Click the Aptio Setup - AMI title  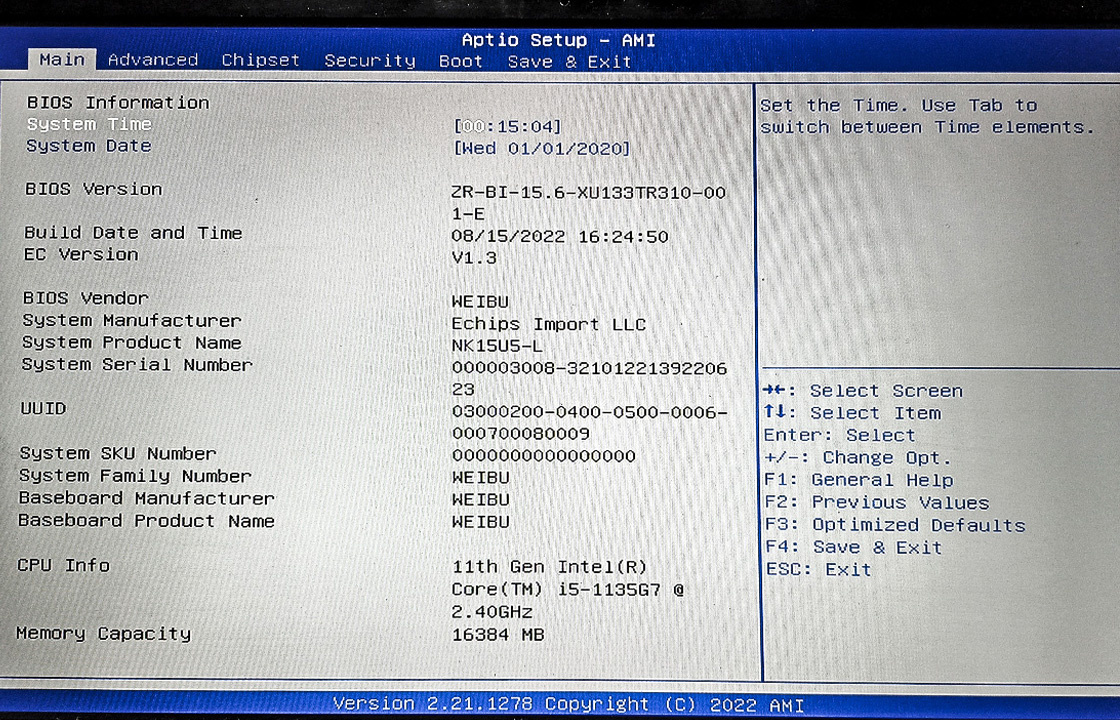[x=559, y=40]
